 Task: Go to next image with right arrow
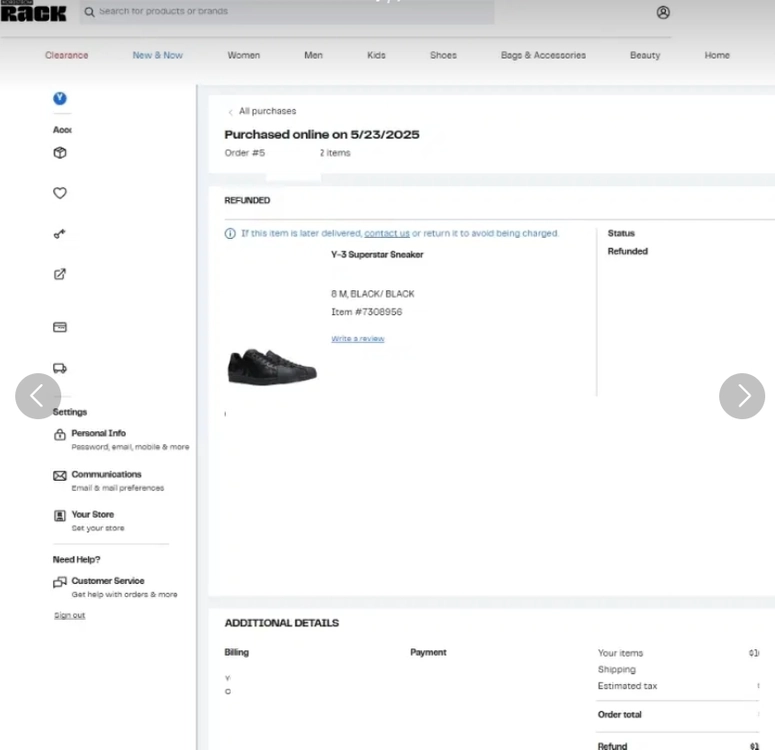point(742,396)
